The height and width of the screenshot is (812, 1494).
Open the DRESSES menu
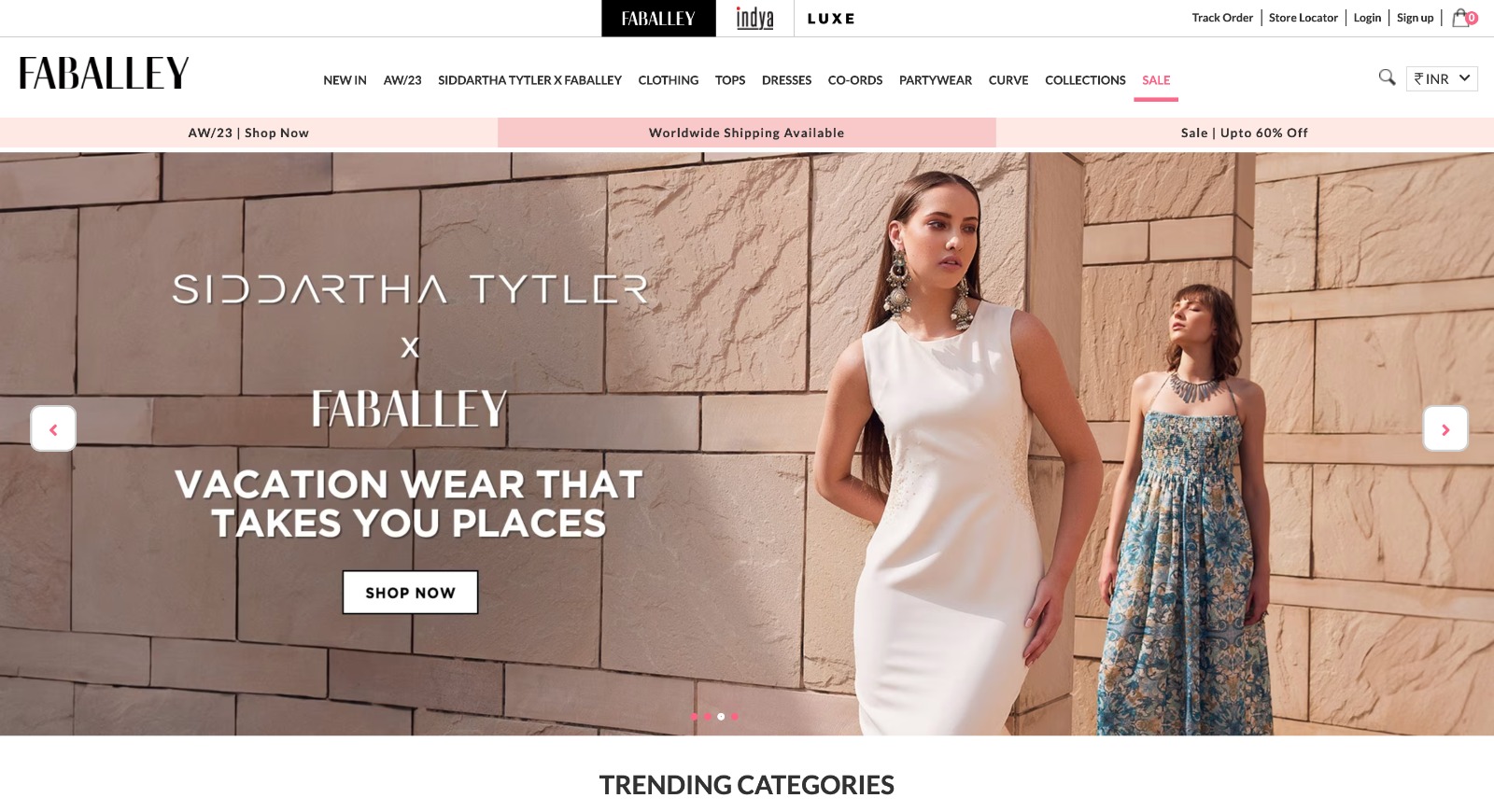pos(786,80)
